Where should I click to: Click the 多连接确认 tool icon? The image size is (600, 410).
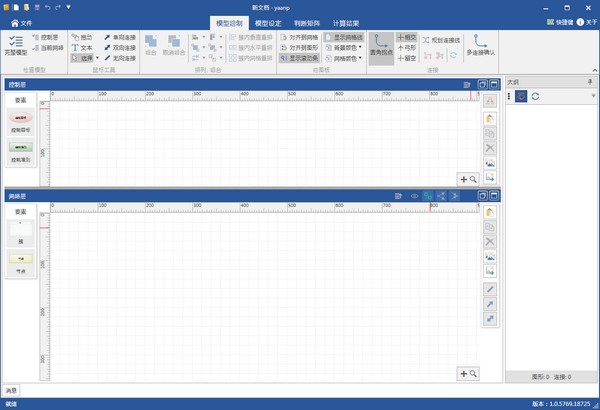click(481, 47)
